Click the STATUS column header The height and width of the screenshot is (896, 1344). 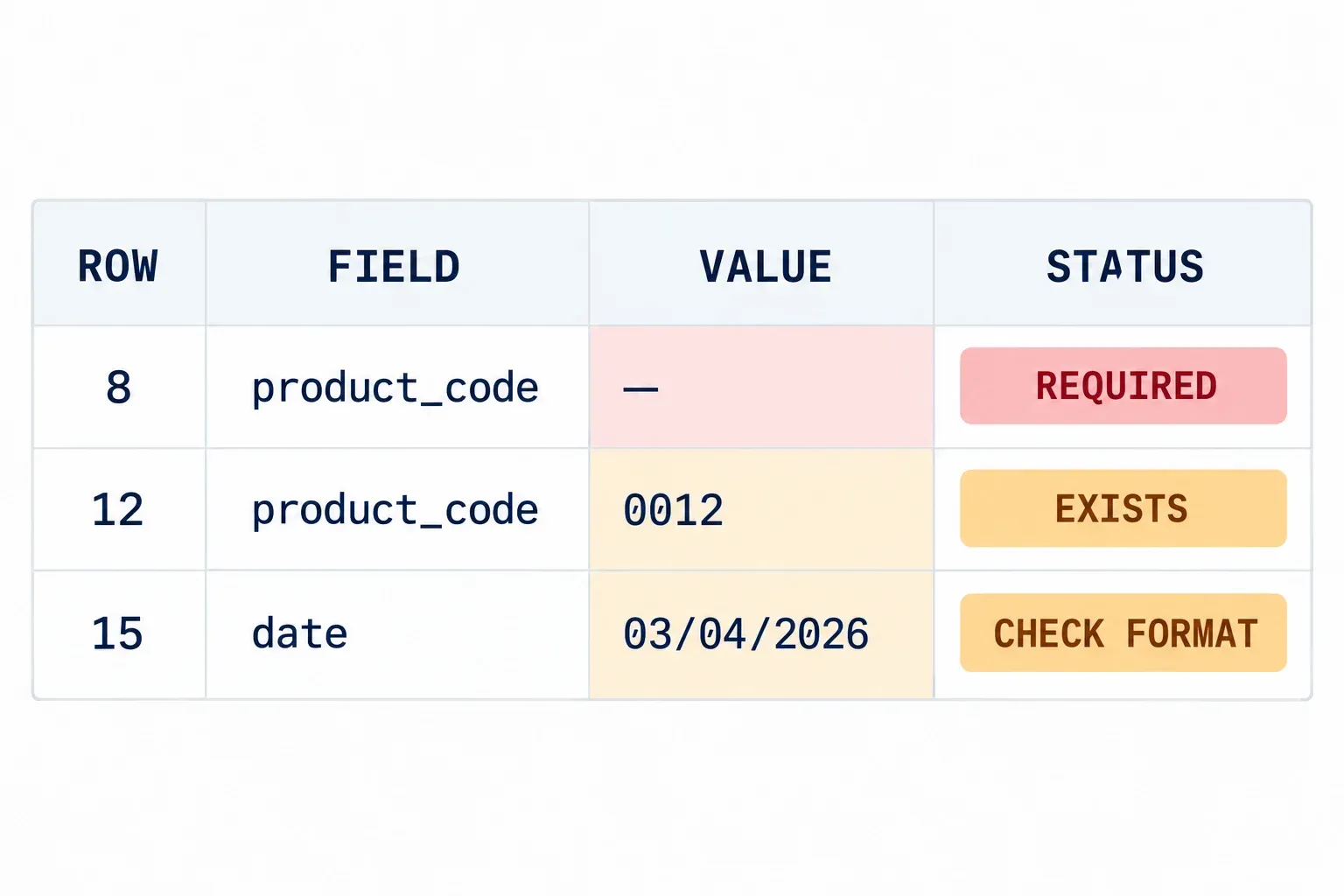[1123, 265]
